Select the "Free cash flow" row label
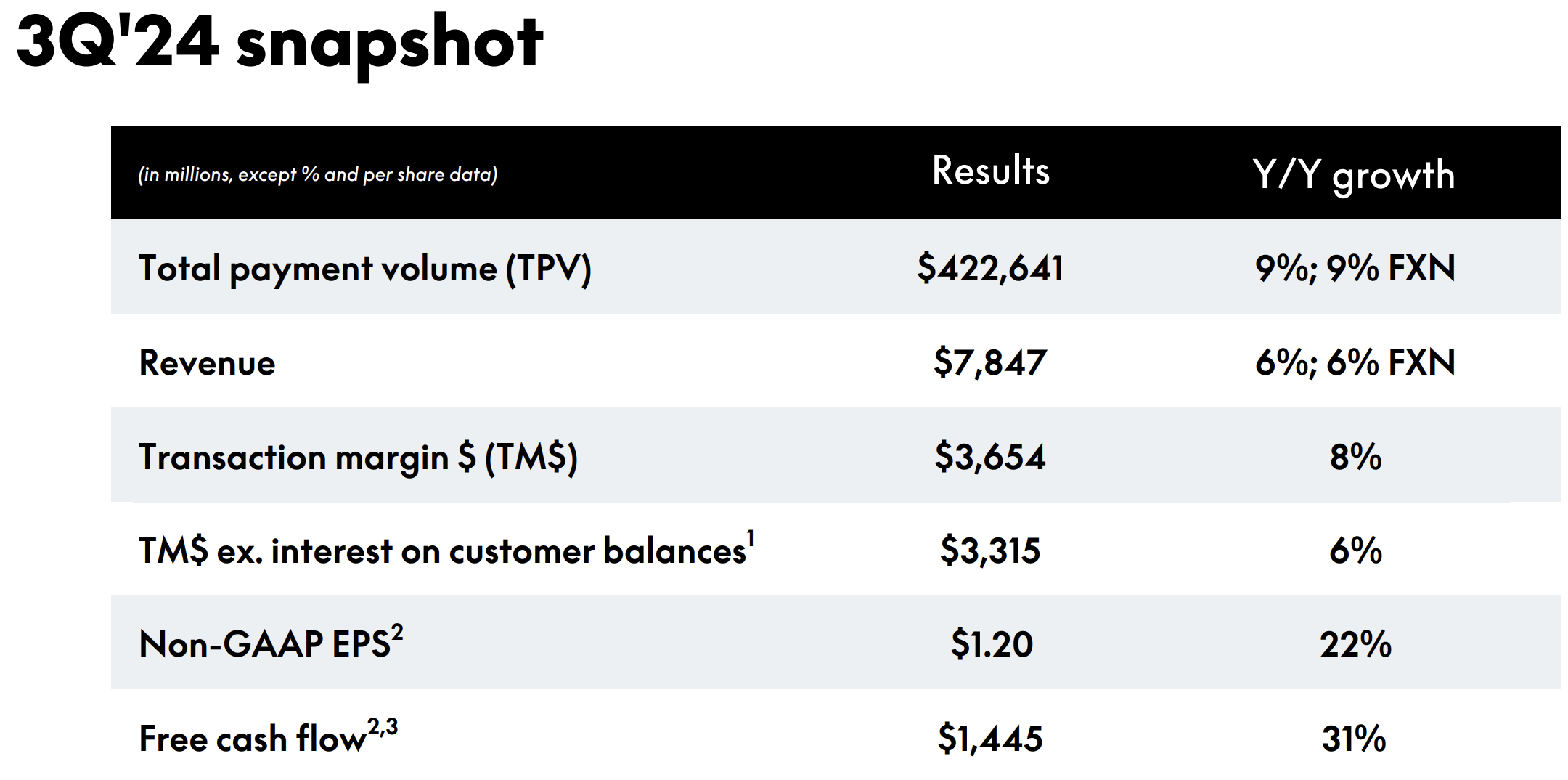The height and width of the screenshot is (780, 1568). [x=253, y=739]
